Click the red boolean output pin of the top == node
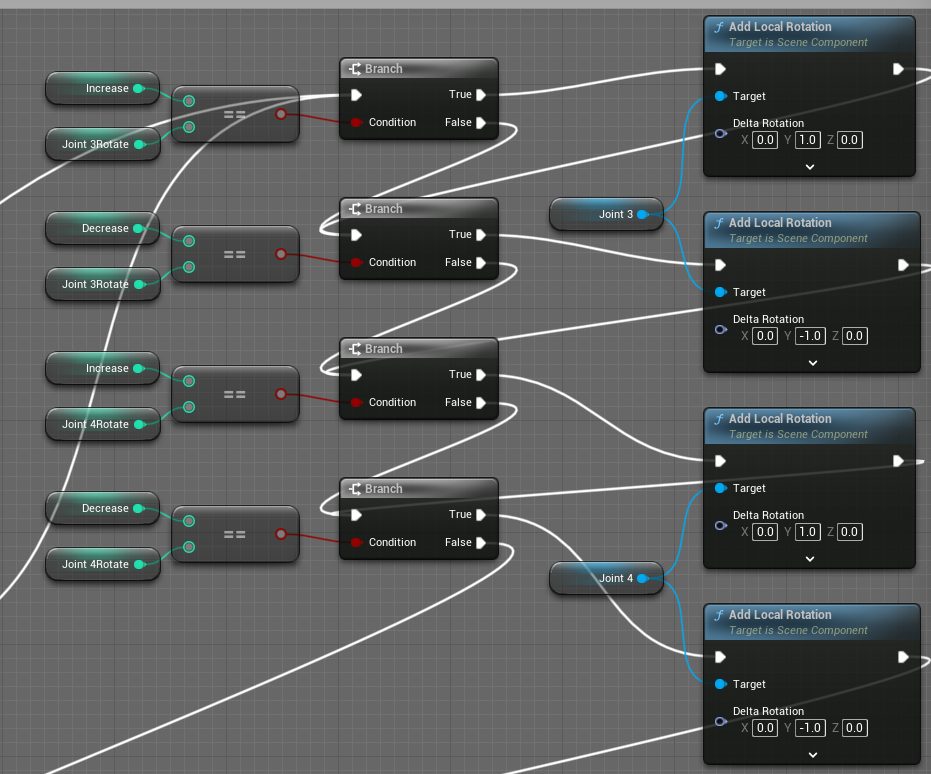The width and height of the screenshot is (931, 774). click(281, 114)
